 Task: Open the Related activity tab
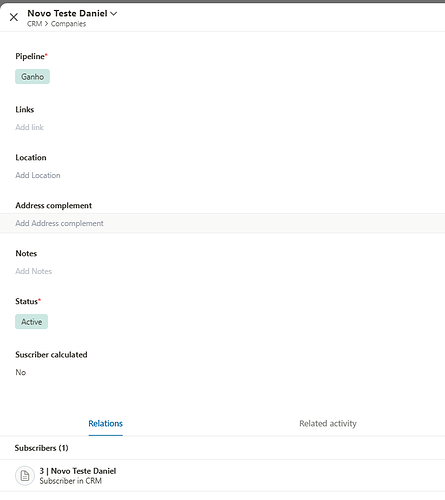328,423
